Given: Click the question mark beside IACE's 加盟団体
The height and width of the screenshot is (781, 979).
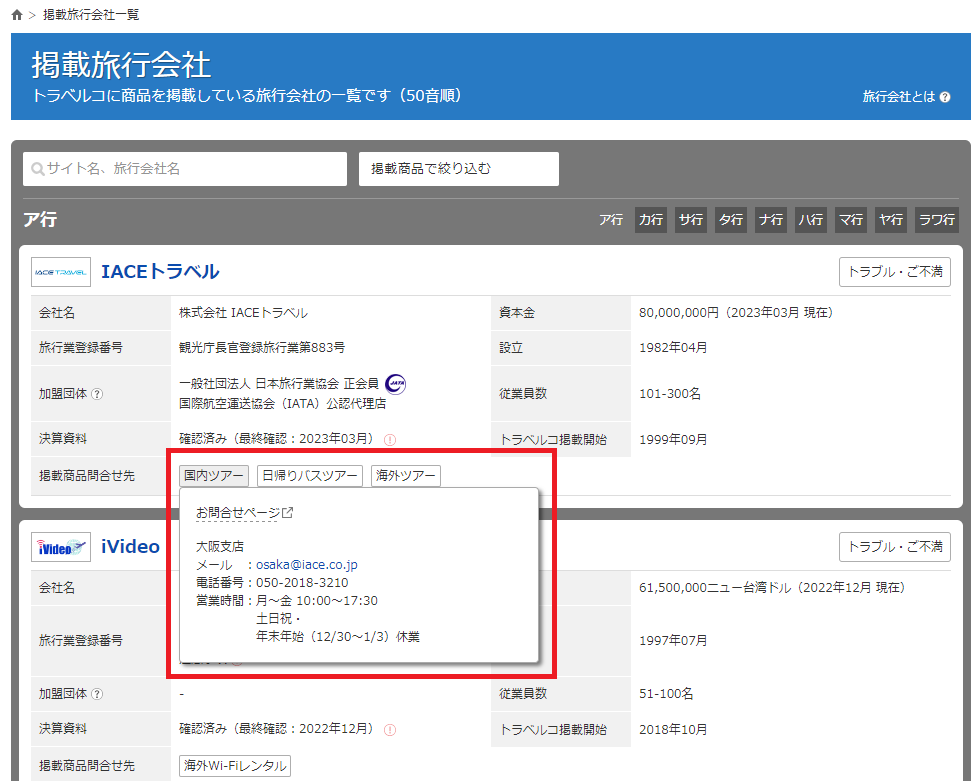Looking at the screenshot, I should click(x=97, y=394).
